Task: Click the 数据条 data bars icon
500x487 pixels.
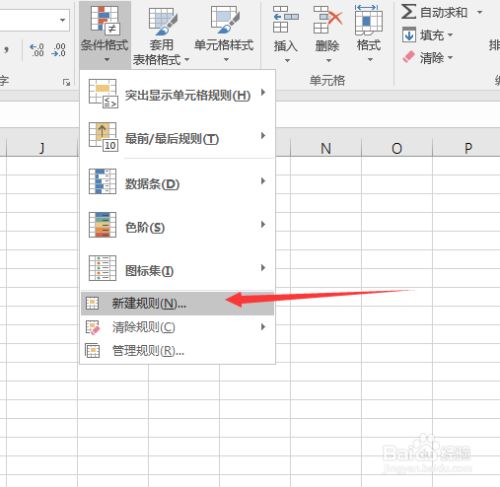Action: click(102, 182)
